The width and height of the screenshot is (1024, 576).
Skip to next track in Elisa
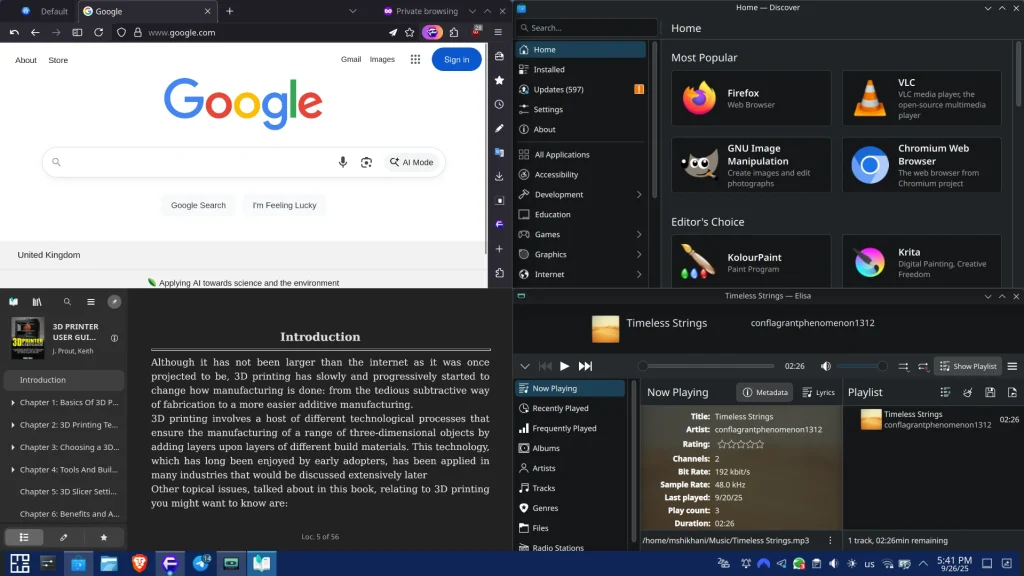point(585,366)
